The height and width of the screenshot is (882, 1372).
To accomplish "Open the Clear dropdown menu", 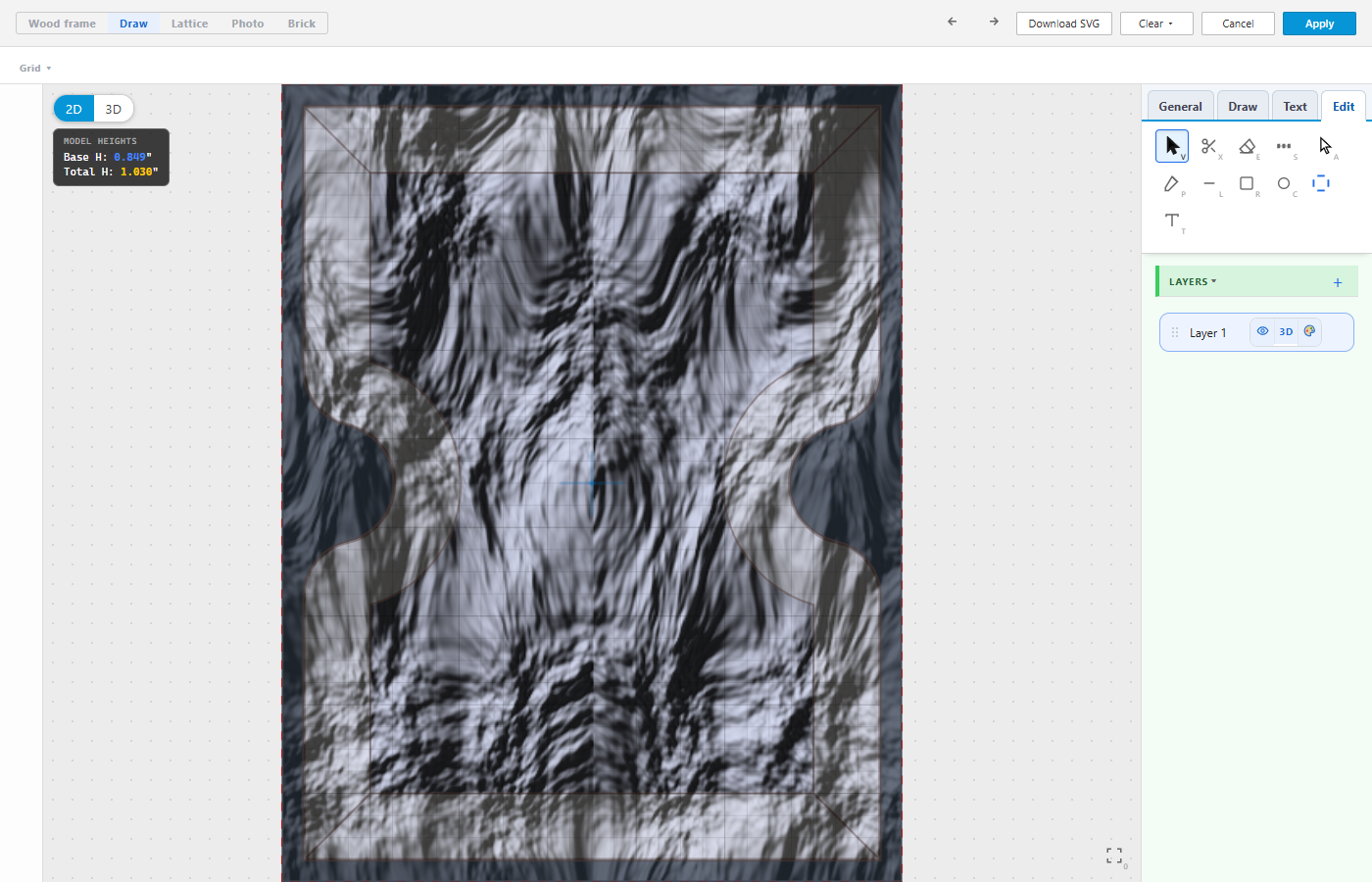I will [1156, 24].
